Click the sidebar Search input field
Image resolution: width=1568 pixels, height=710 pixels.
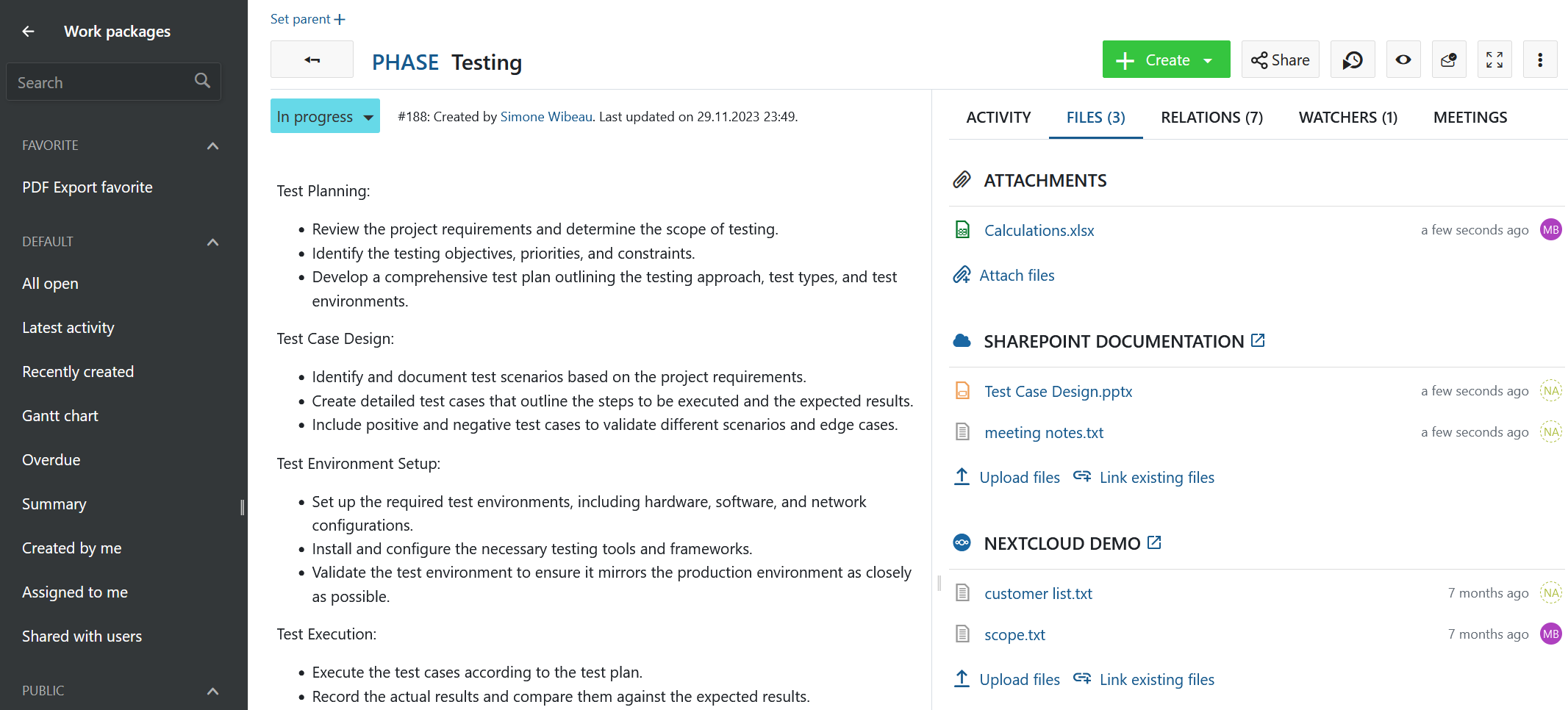click(x=103, y=82)
